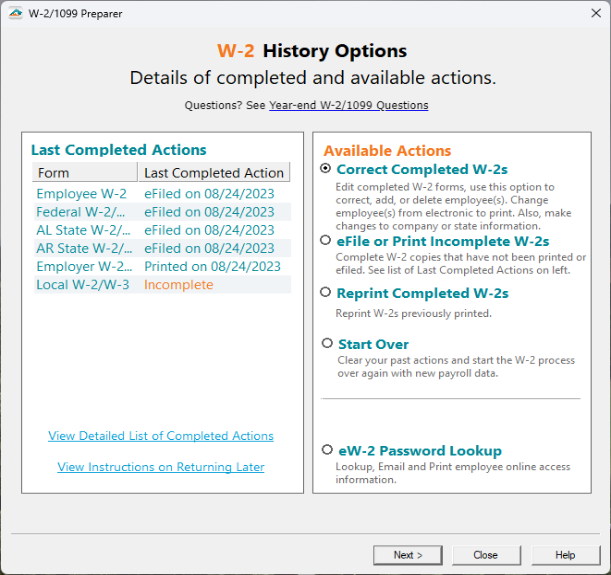Click the orange Incomplete status text
611x575 pixels.
click(x=179, y=285)
